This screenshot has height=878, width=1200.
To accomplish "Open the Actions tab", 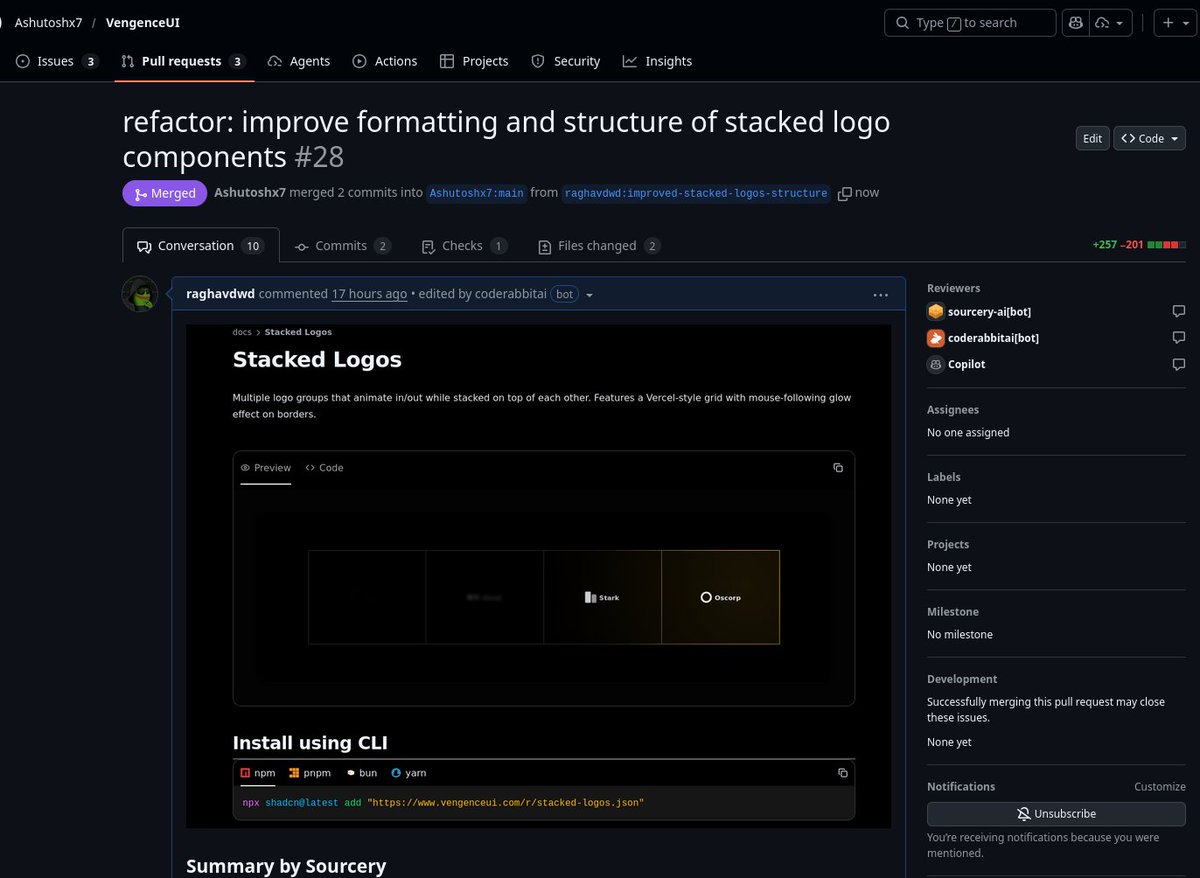I will pos(385,61).
